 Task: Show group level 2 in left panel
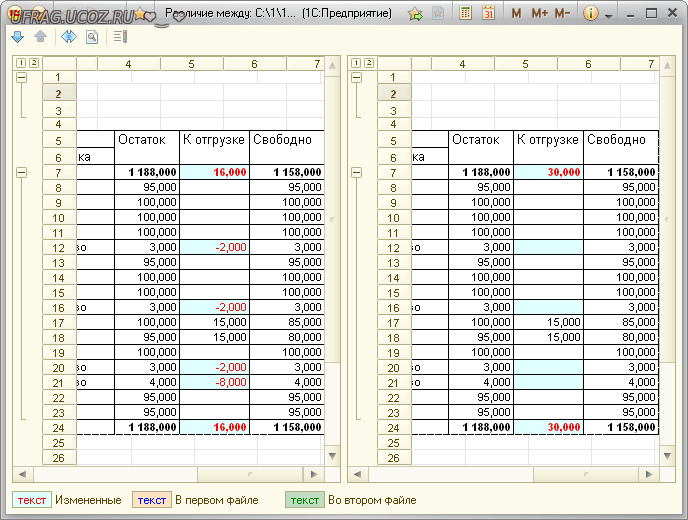point(33,63)
